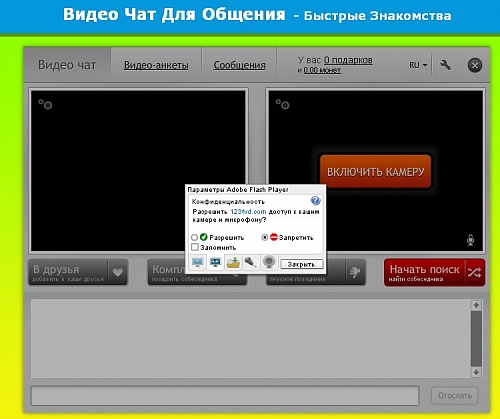The image size is (500, 419).
Task: Click the ВКЛЮЧИТЬ КАМЕРУ button
Action: tap(375, 171)
